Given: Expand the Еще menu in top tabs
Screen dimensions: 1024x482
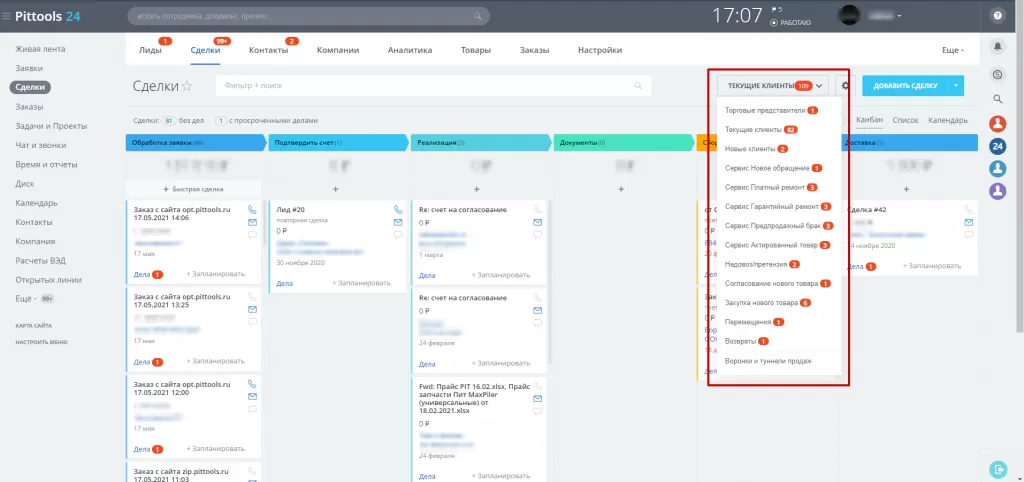Looking at the screenshot, I should 952,50.
